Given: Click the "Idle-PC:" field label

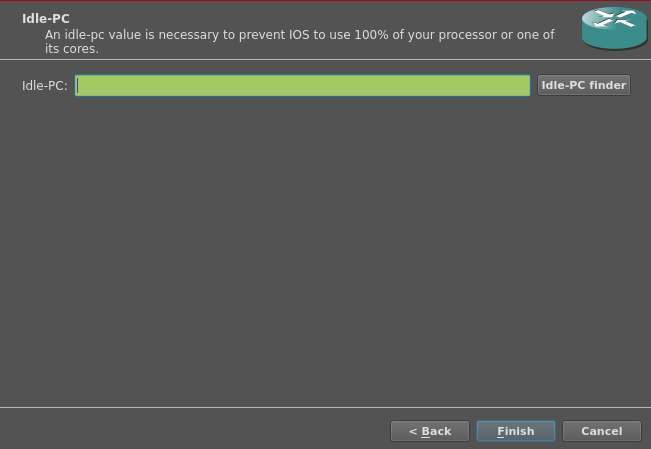Looking at the screenshot, I should (x=45, y=86).
